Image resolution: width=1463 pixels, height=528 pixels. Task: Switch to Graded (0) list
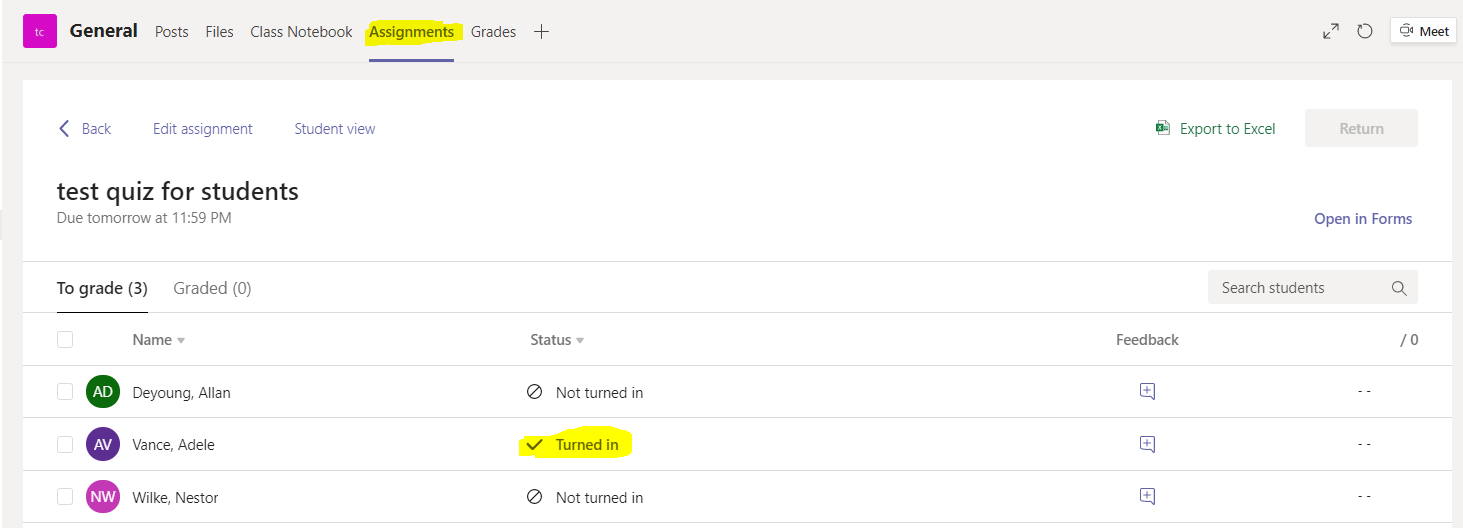pos(212,288)
